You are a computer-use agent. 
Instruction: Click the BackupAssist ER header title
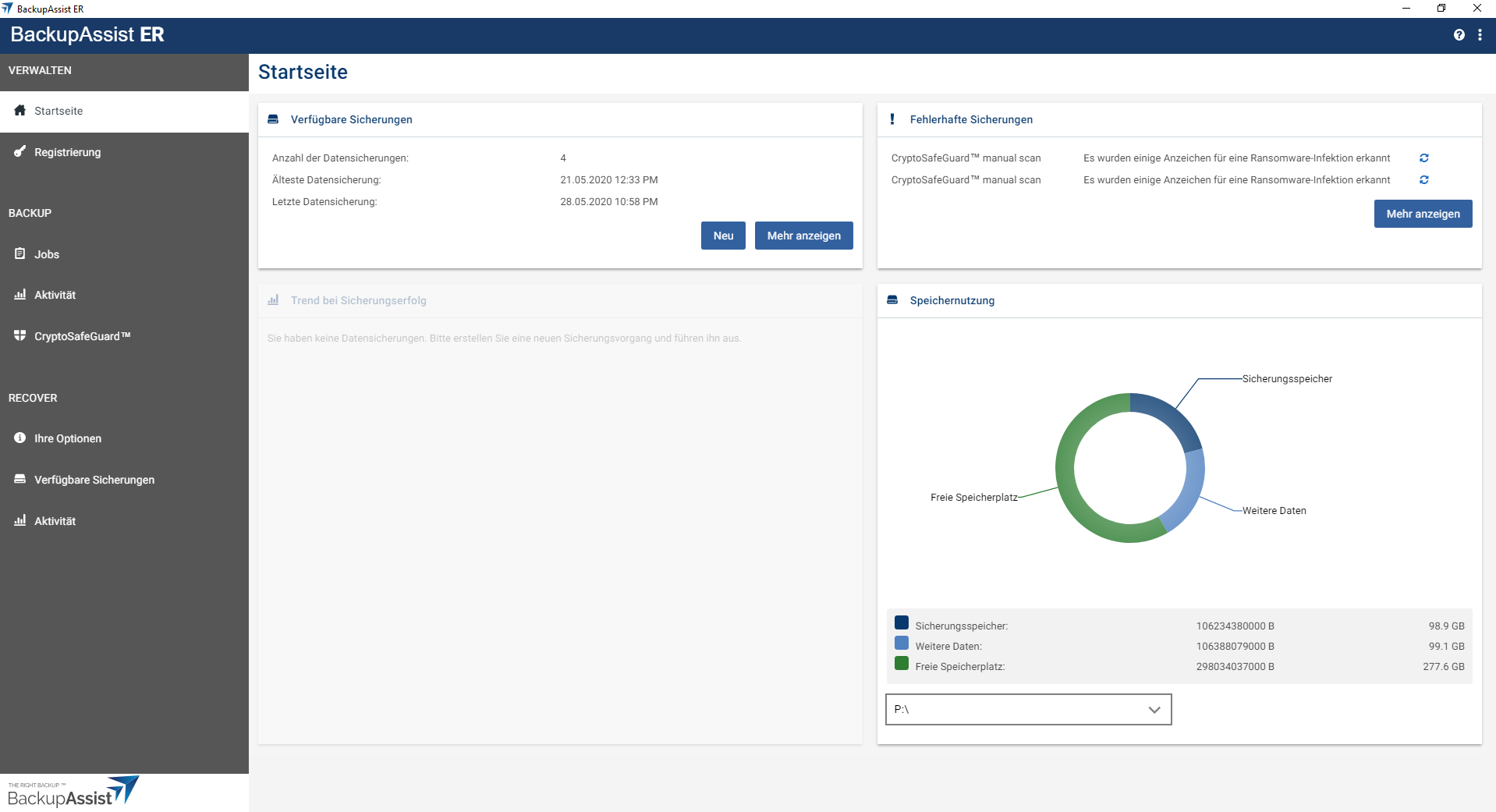point(87,34)
